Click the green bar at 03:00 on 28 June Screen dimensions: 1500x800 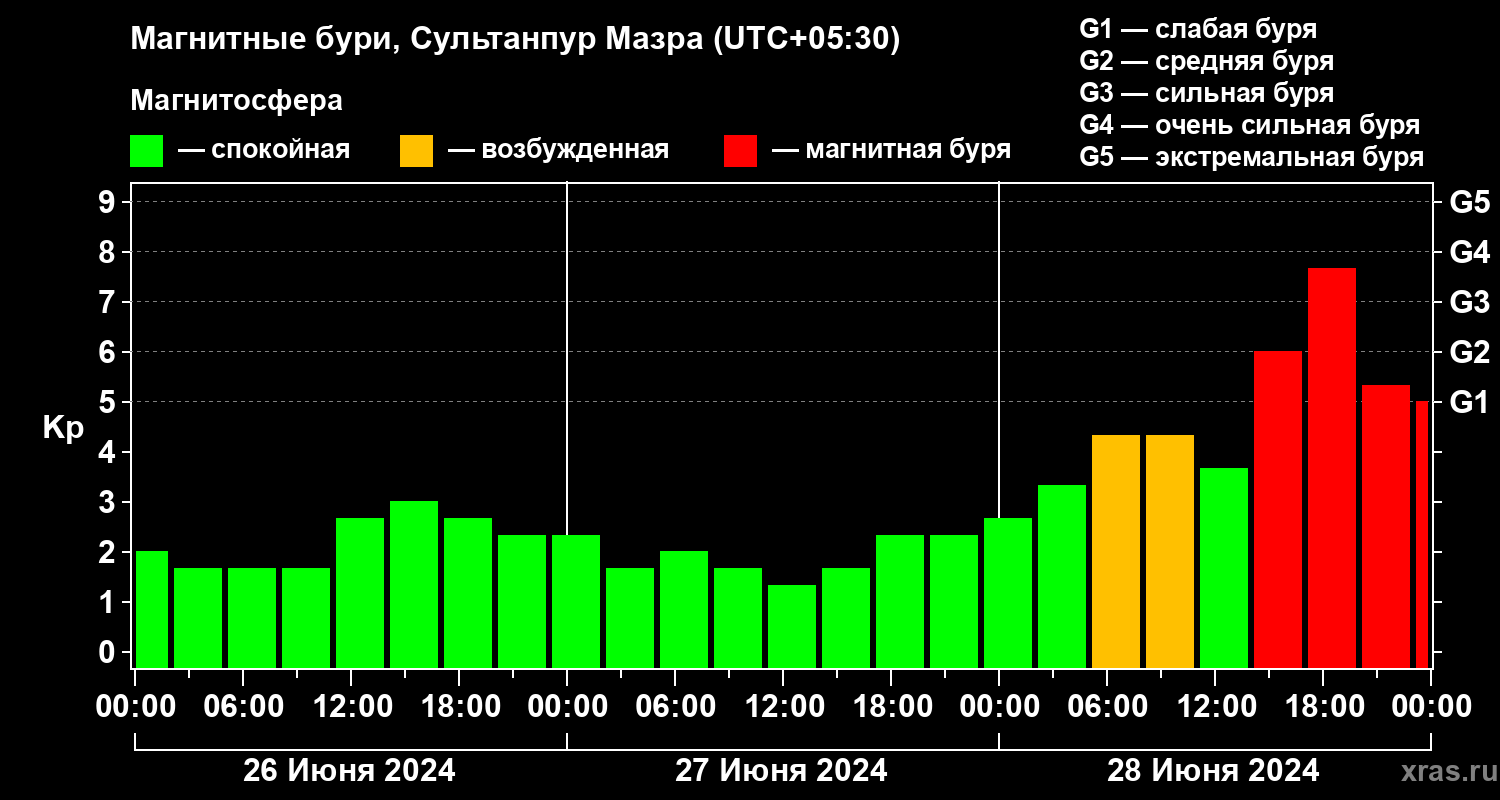tap(1062, 576)
